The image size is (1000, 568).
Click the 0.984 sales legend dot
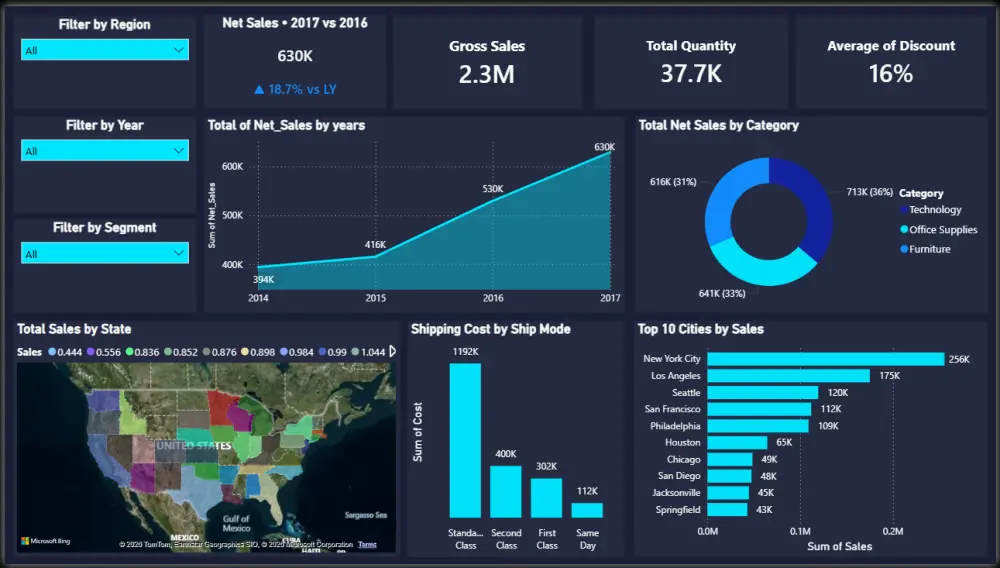tap(284, 351)
